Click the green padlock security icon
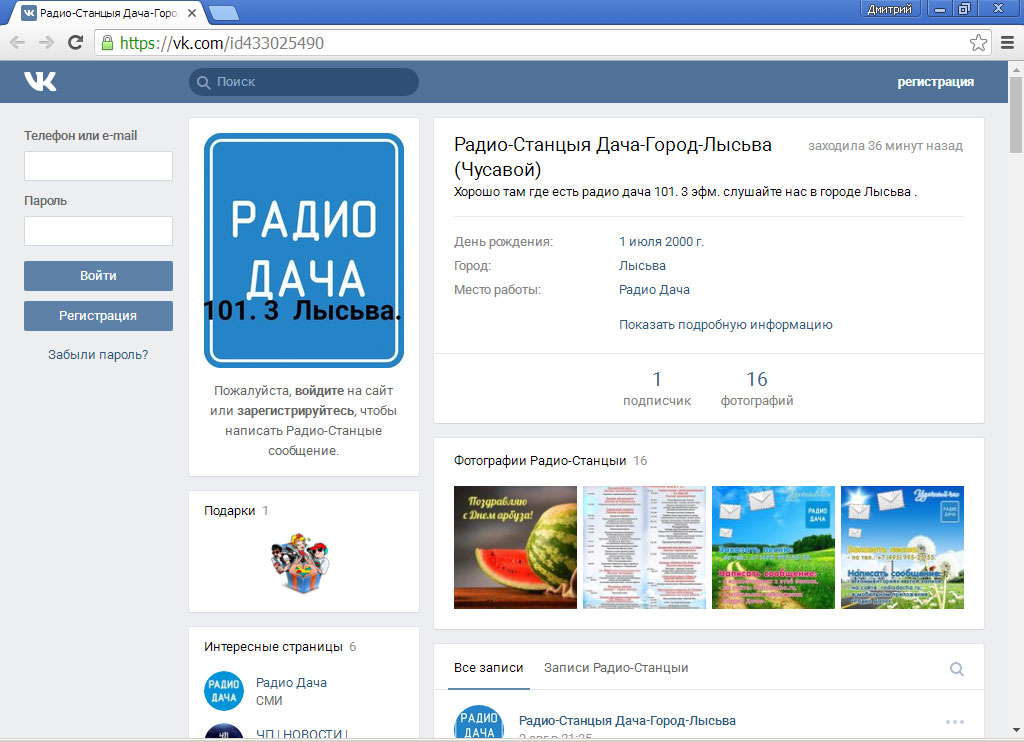 coord(107,43)
